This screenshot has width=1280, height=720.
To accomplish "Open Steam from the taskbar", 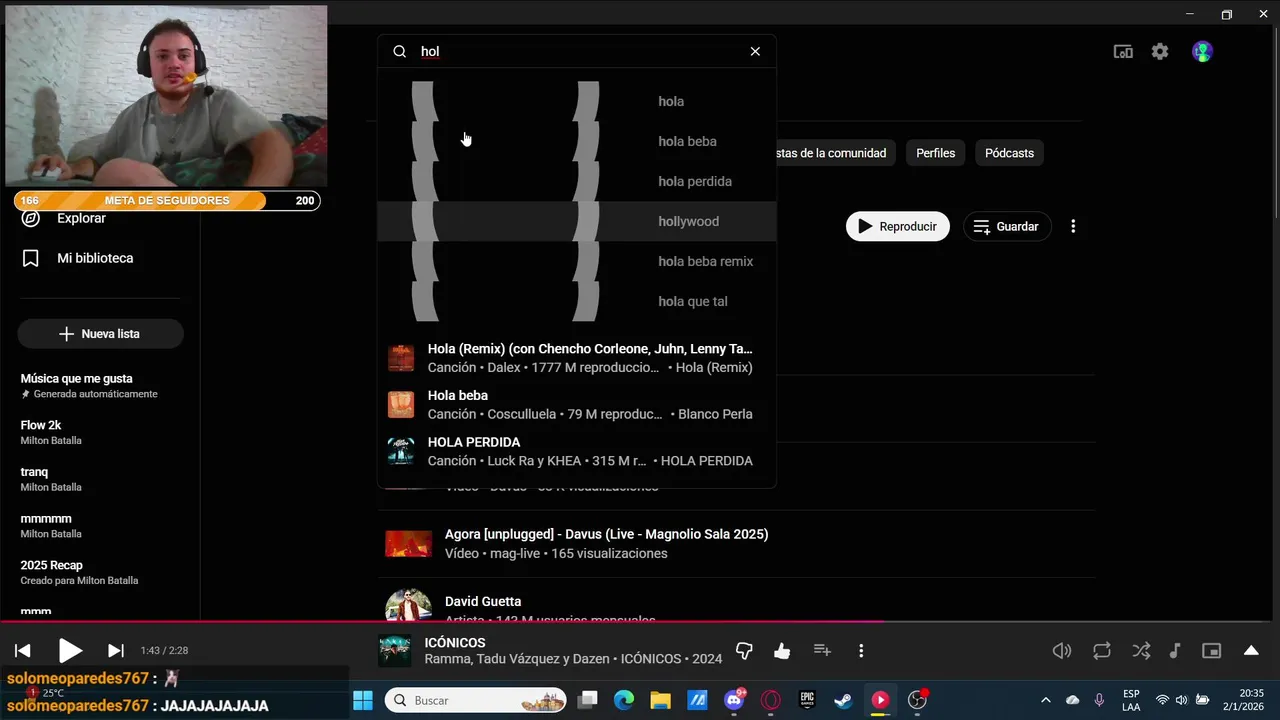I will (x=843, y=700).
